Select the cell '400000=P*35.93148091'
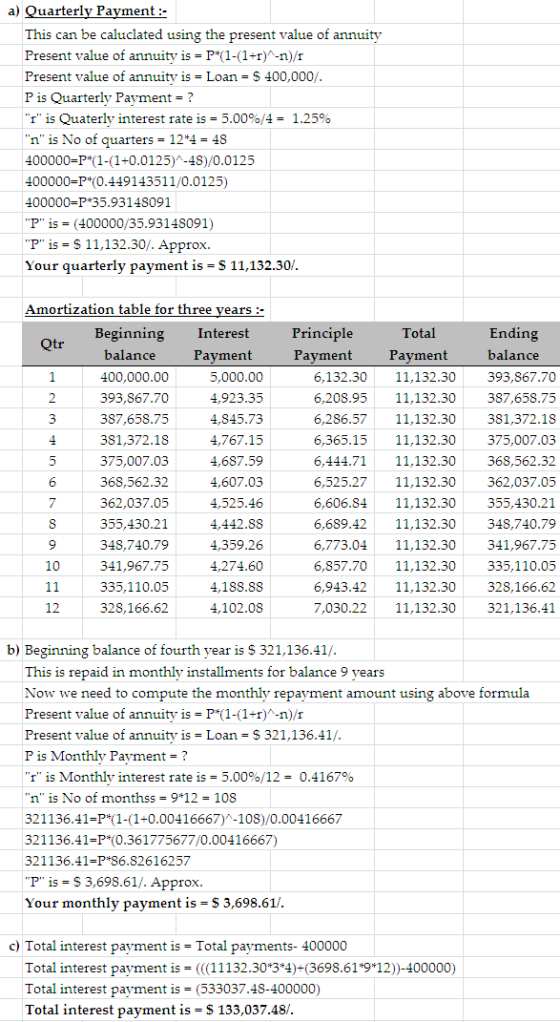The image size is (560, 1022). [98, 203]
